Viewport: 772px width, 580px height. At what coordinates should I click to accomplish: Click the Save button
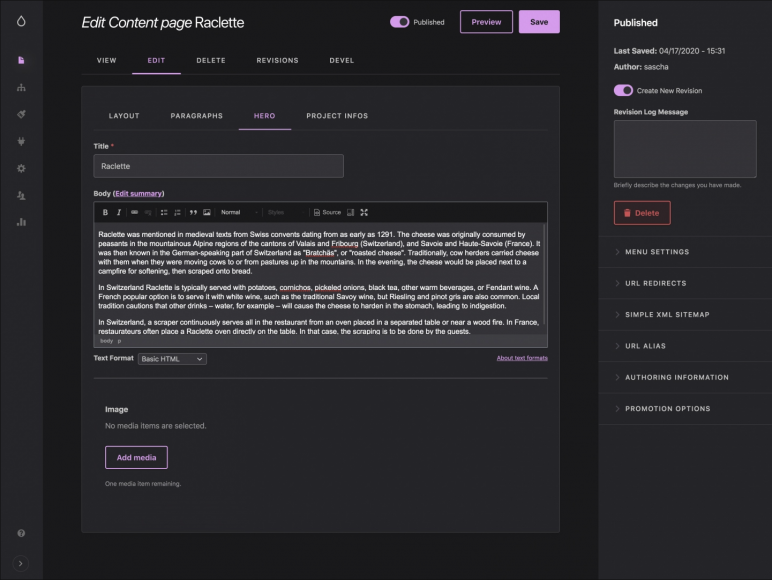[x=539, y=22]
